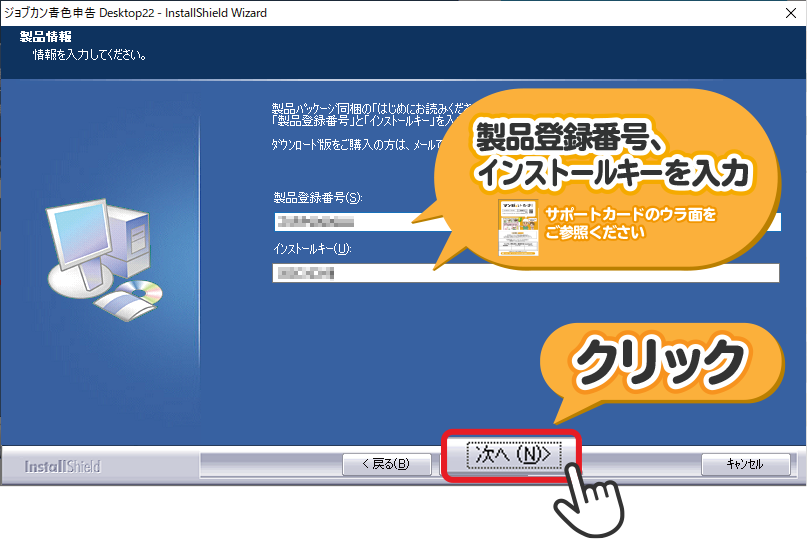Click the 製品登録番号(S): label
The image size is (807, 541).
pos(318,198)
